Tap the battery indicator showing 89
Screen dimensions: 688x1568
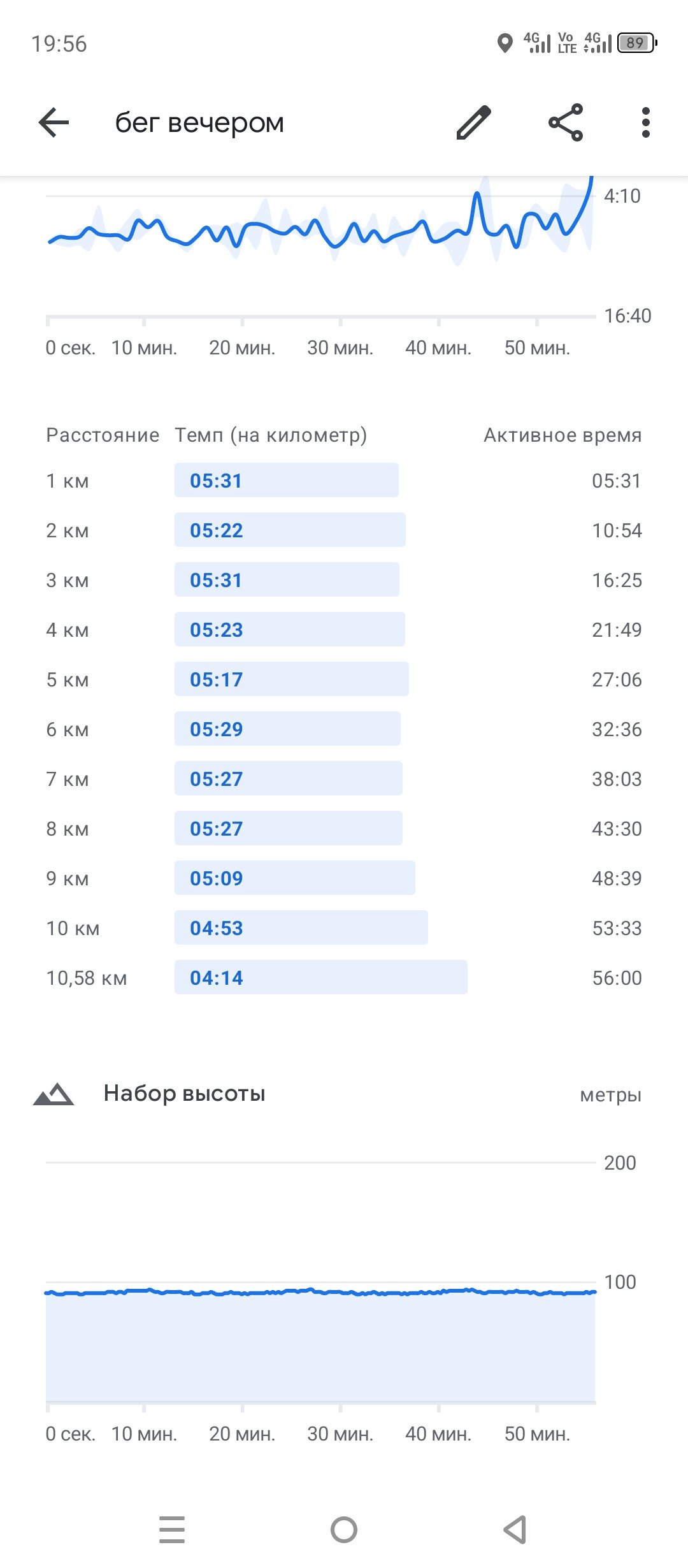[636, 43]
